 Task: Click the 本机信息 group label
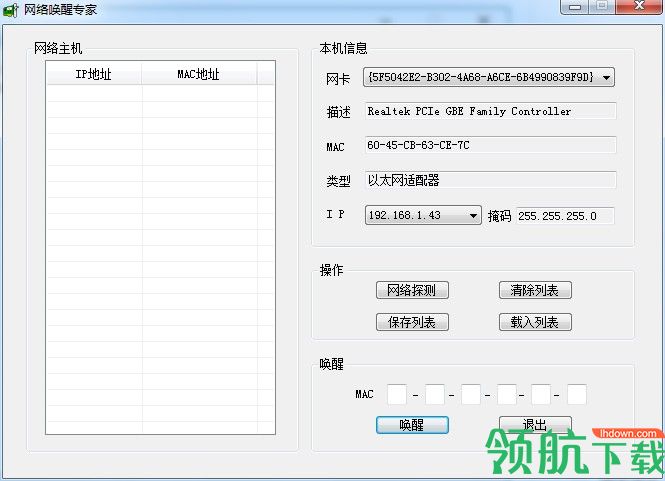point(343,48)
